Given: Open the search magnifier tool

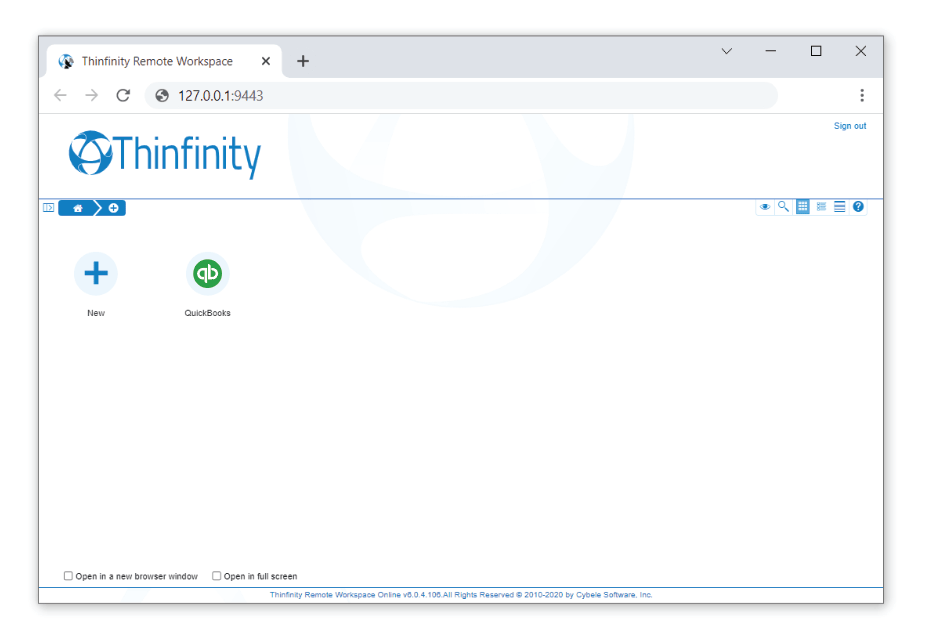Looking at the screenshot, I should coord(783,207).
